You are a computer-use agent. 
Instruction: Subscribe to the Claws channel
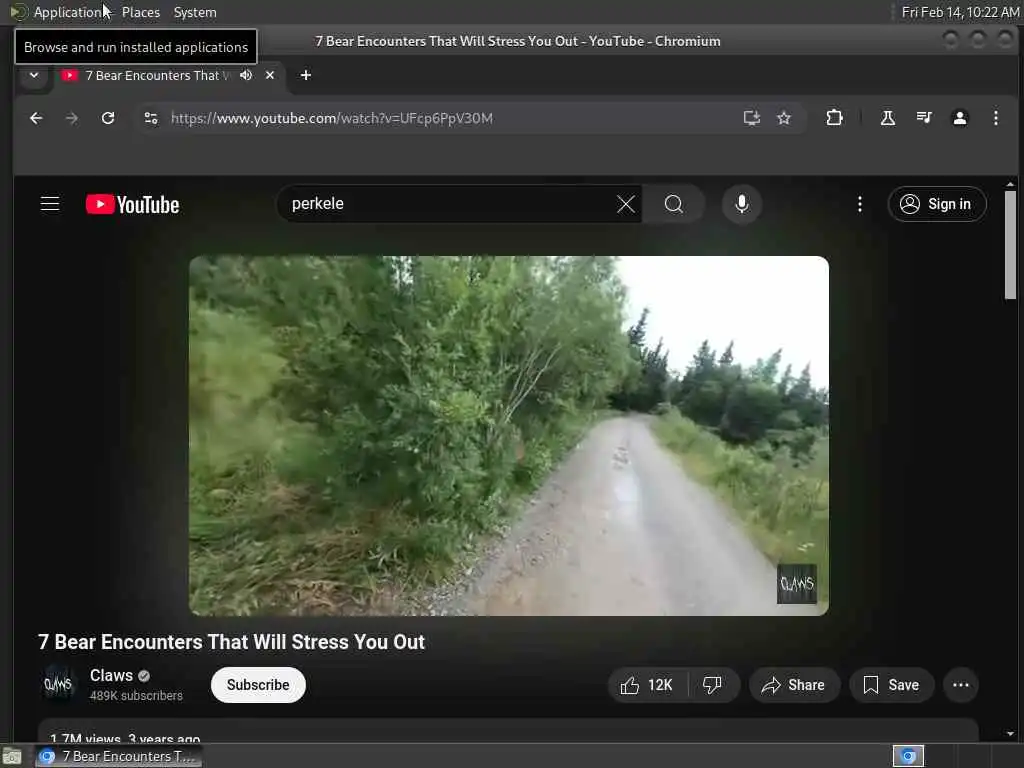tap(258, 684)
